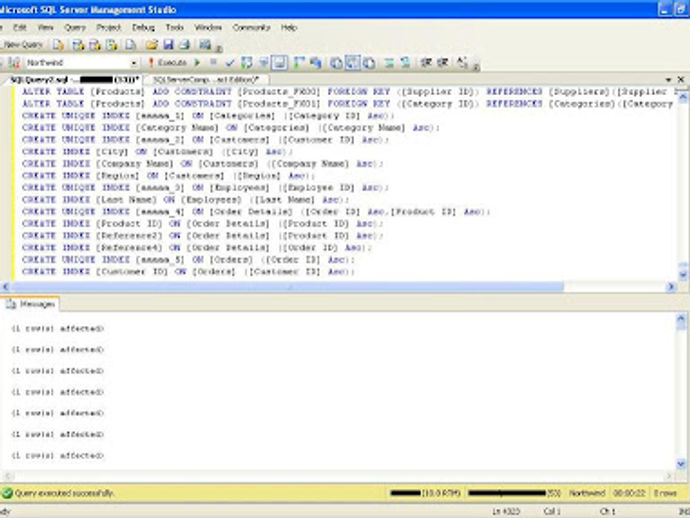Click the CREATE INDEX [Customer ID] ON [Orders] line
This screenshot has height=518, width=690.
point(188,272)
